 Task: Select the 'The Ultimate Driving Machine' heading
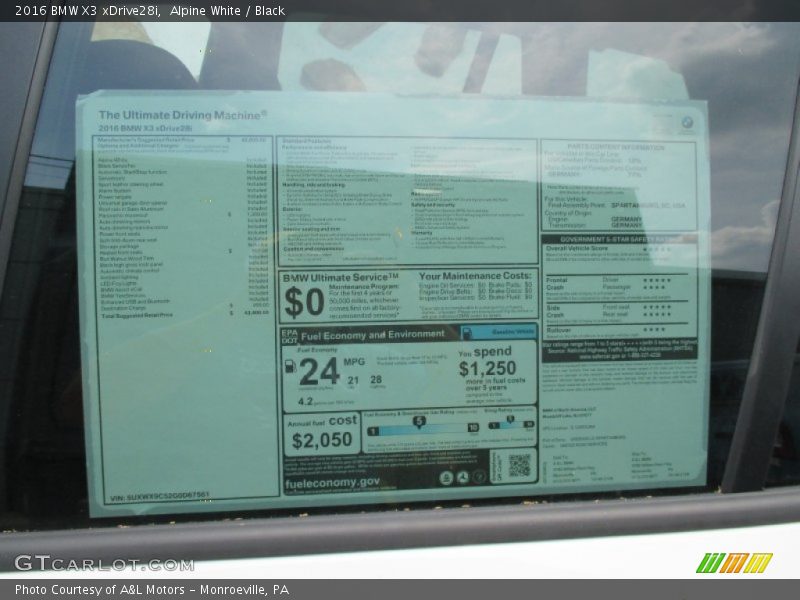click(x=182, y=115)
